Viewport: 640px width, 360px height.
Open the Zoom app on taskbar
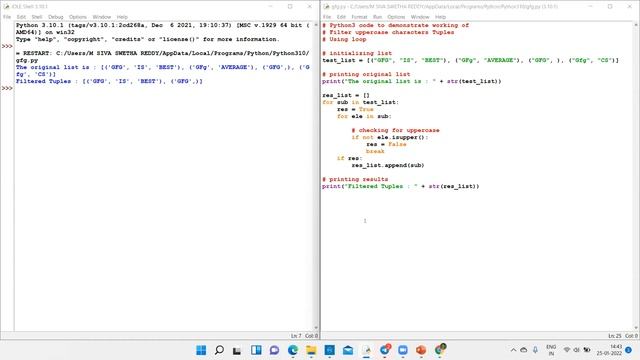click(403, 350)
